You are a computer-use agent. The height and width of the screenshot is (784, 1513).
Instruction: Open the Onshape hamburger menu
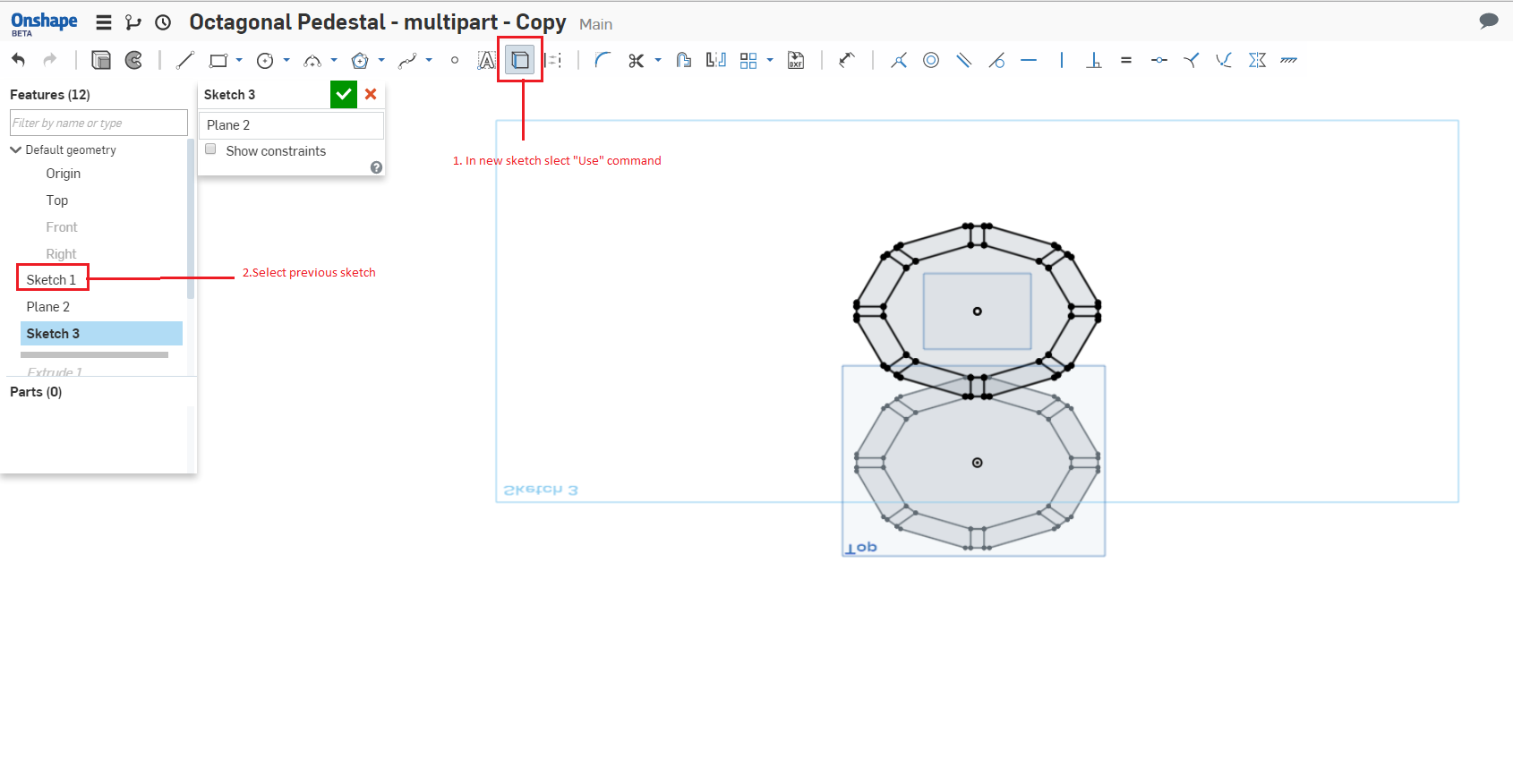(x=104, y=22)
